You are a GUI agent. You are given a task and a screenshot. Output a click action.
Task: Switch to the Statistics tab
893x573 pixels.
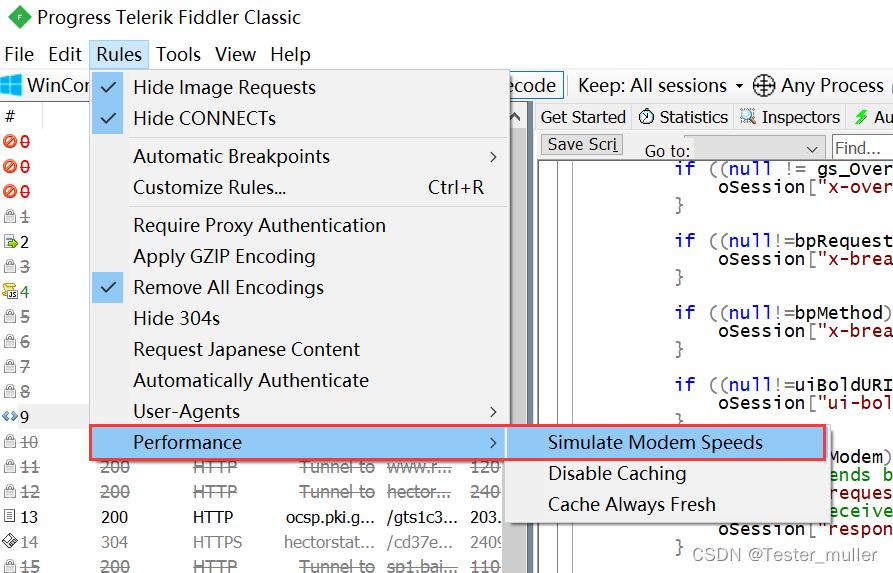pos(683,117)
